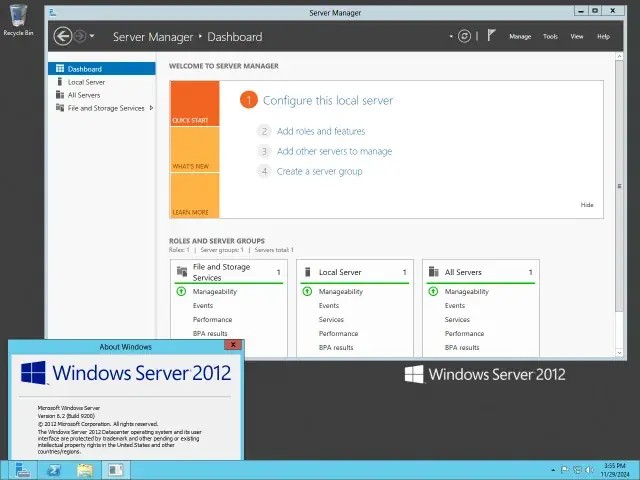Screen dimensions: 640x480
Task: Expand the File and Storage Services arrow
Action: click(x=151, y=108)
